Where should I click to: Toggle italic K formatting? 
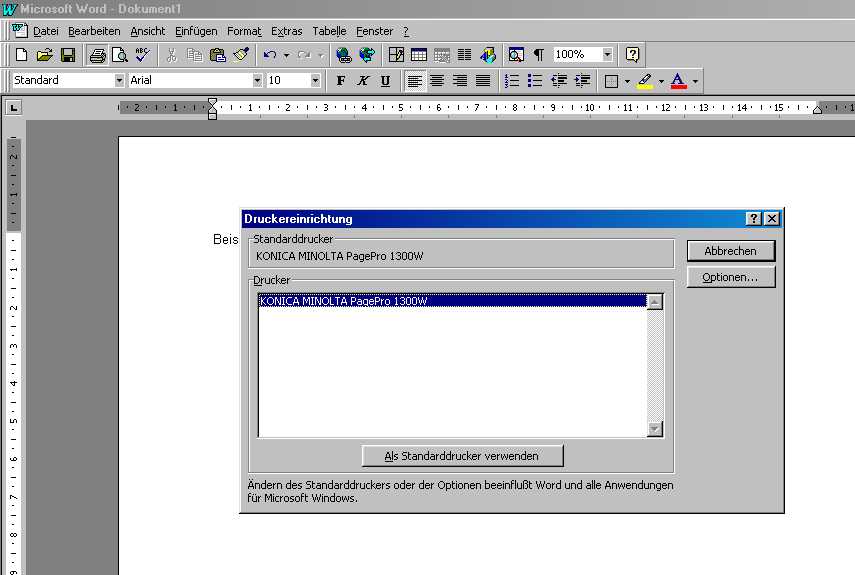point(363,81)
